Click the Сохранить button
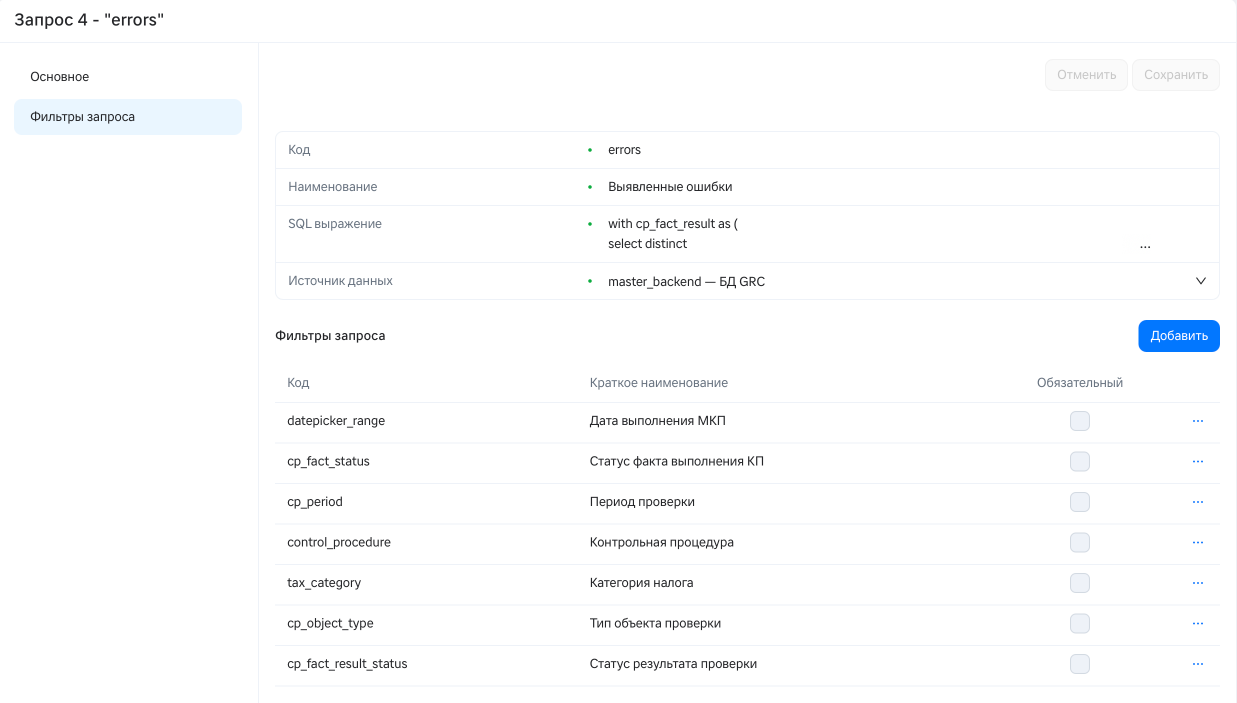Viewport: 1237px width, 703px height. 1176,75
